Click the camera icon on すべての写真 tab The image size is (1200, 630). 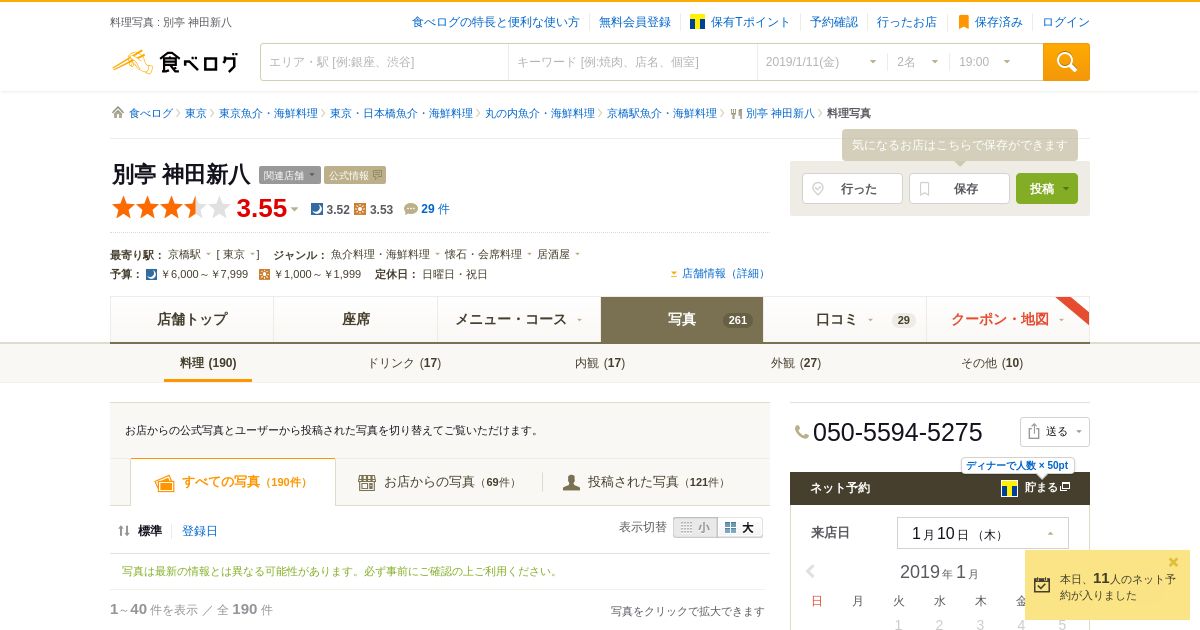pos(165,483)
